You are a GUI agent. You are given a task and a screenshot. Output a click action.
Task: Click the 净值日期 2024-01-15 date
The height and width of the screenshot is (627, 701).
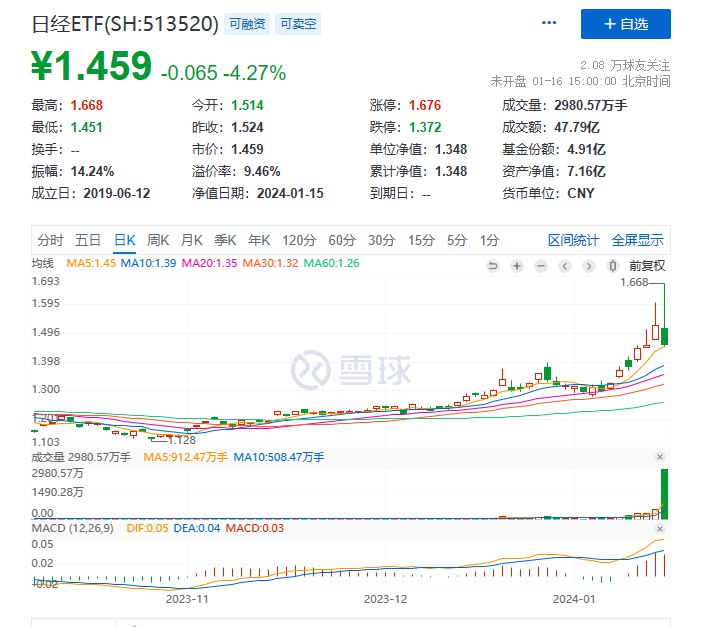(x=290, y=193)
